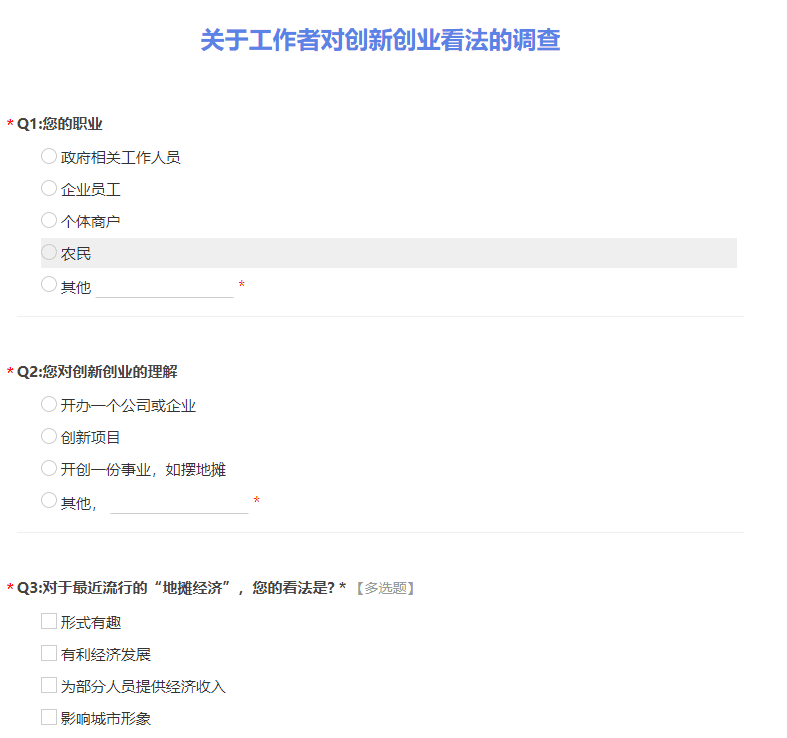
Task: Choose 企业员工 as your occupation
Action: pos(49,188)
